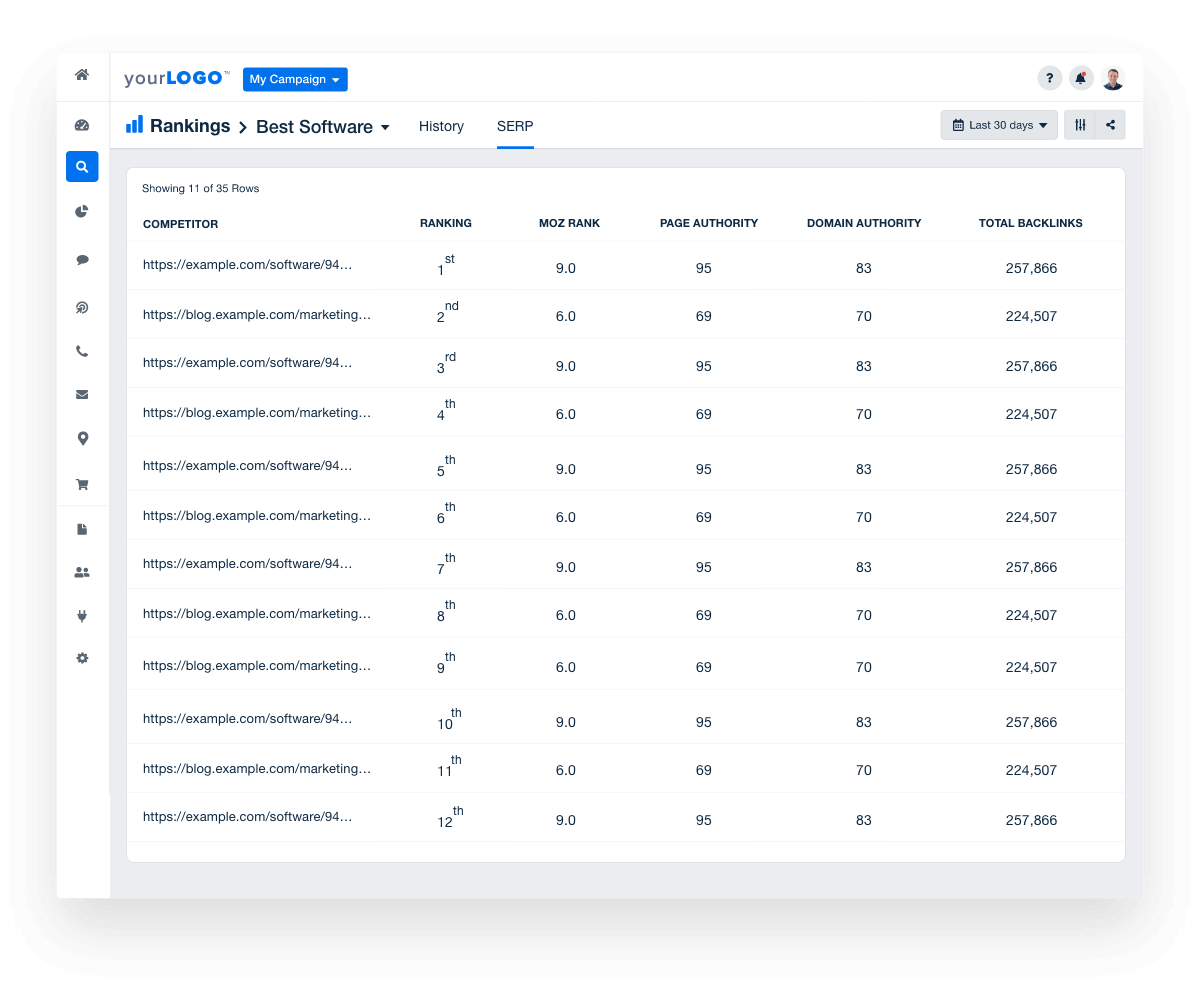Open the competitor URL ranked 10th

248,718
